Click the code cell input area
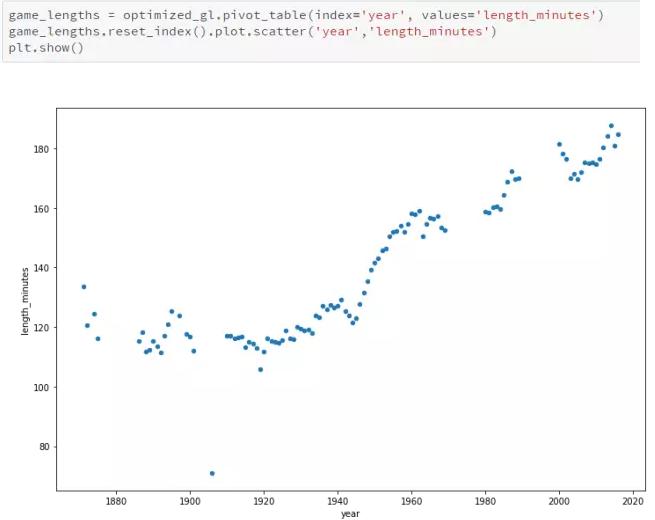The width and height of the screenshot is (655, 520). pos(321,31)
